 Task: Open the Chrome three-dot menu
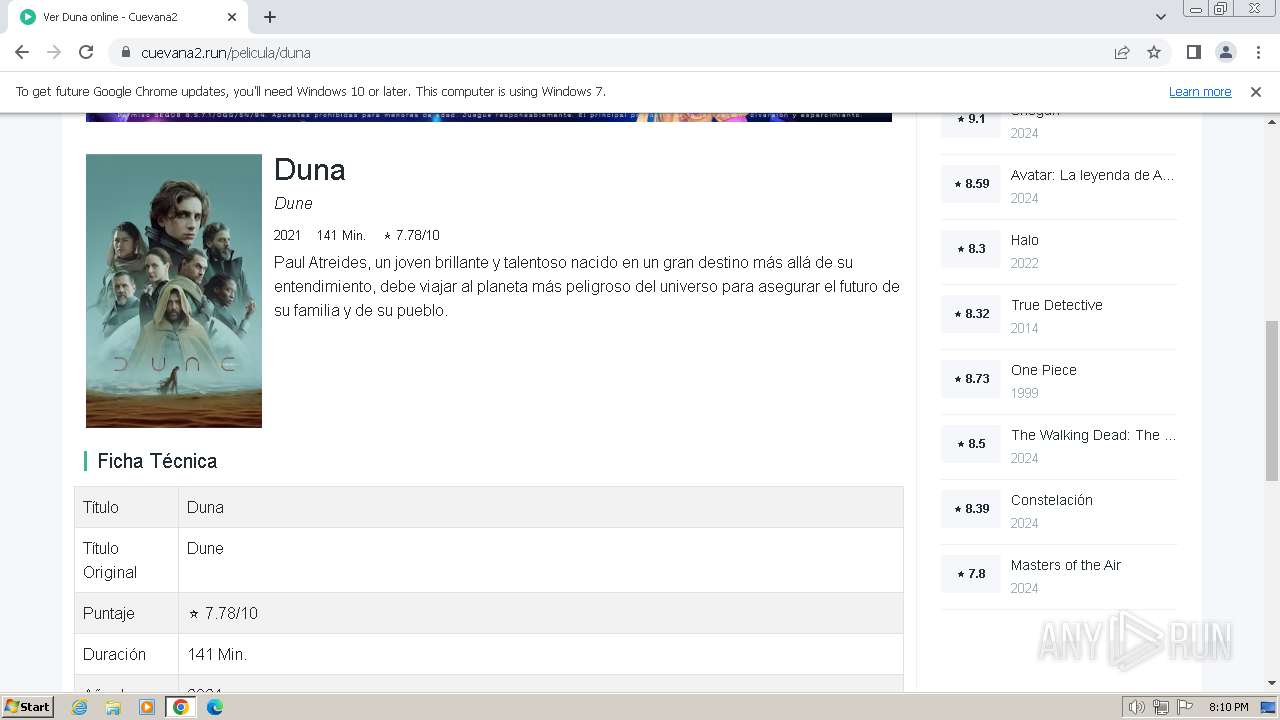(x=1258, y=52)
